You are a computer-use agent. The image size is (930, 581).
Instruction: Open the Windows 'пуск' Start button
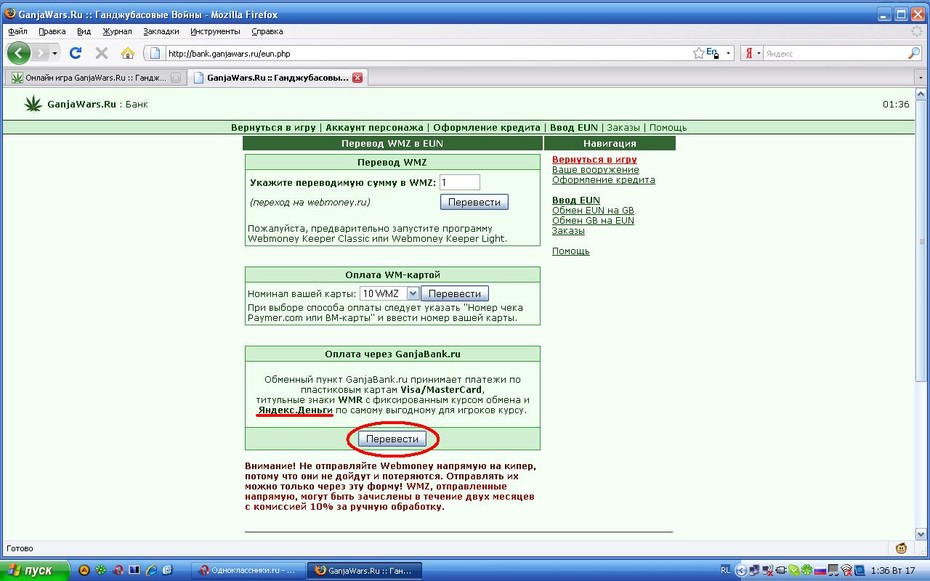tap(34, 570)
